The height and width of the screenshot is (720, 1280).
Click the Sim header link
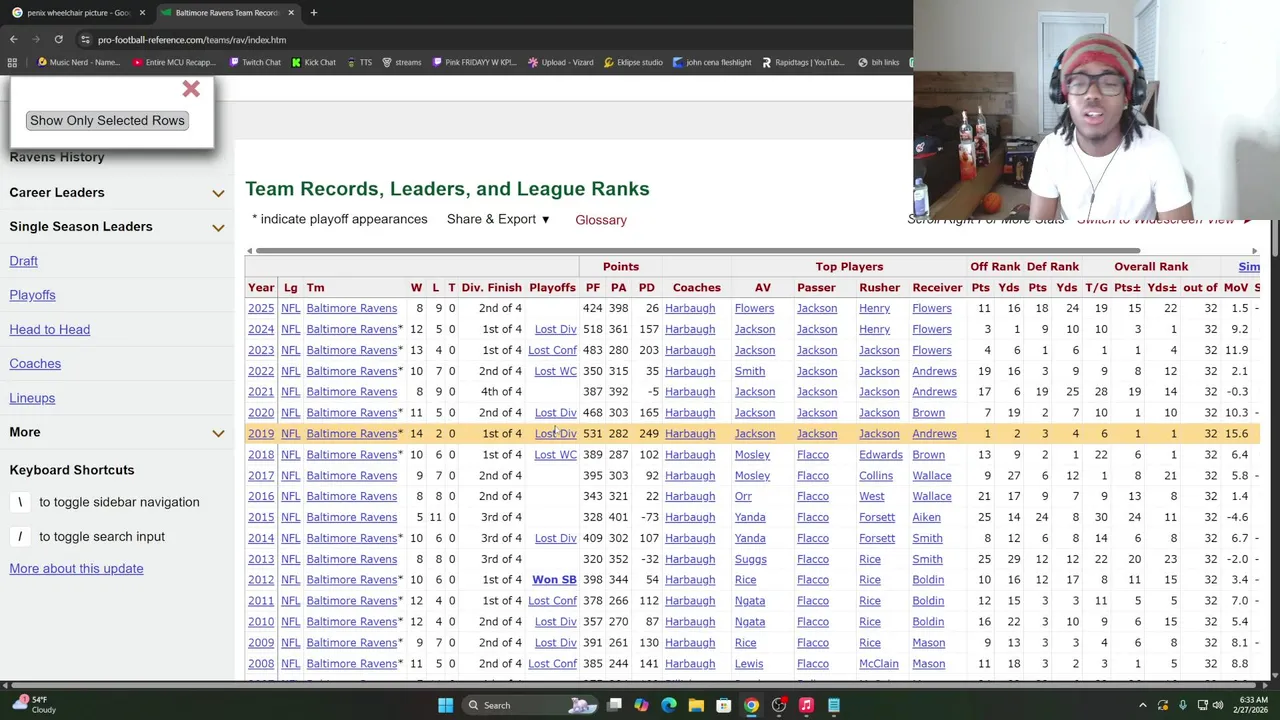click(x=1249, y=267)
